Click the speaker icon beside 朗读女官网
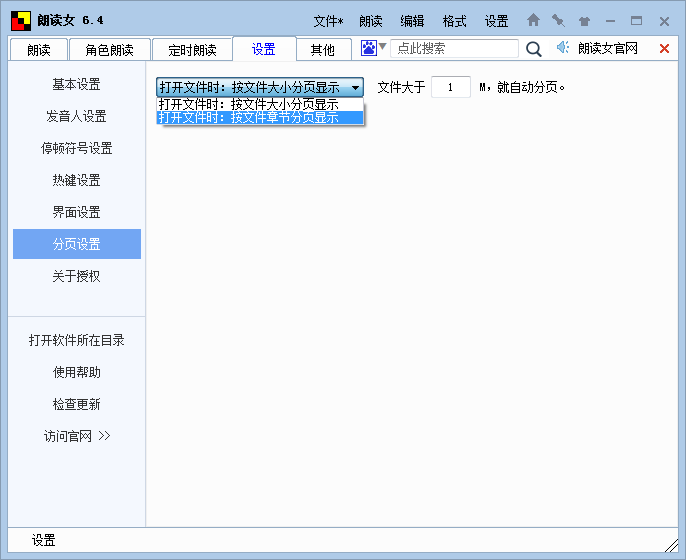The image size is (686, 560). coord(563,47)
